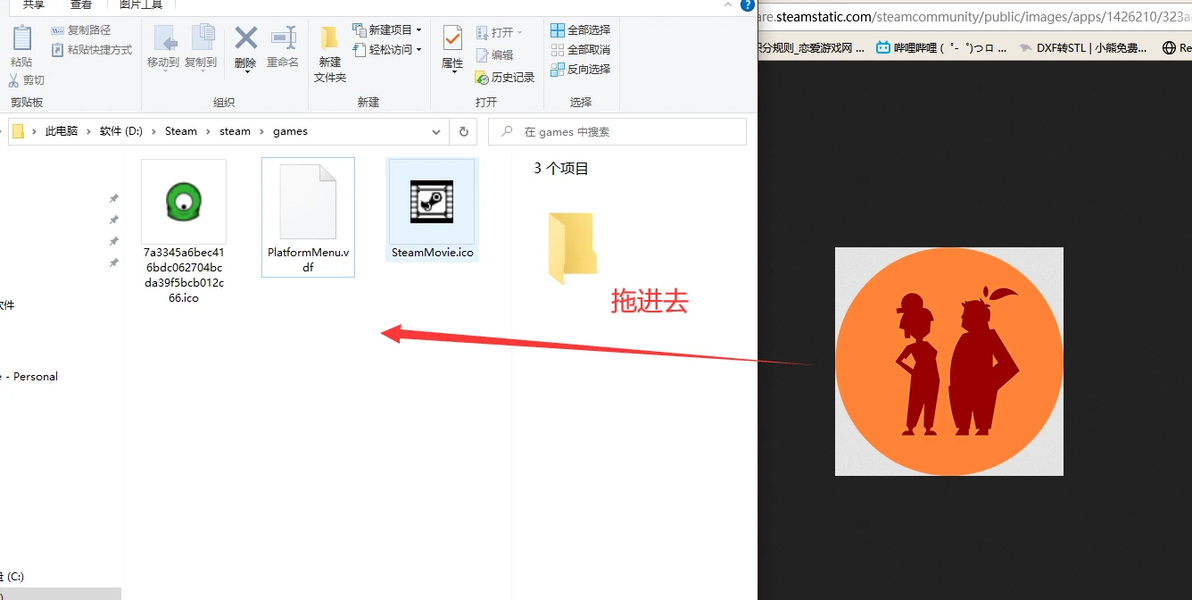
Task: Click the Rename (重命名) icon
Action: (283, 38)
